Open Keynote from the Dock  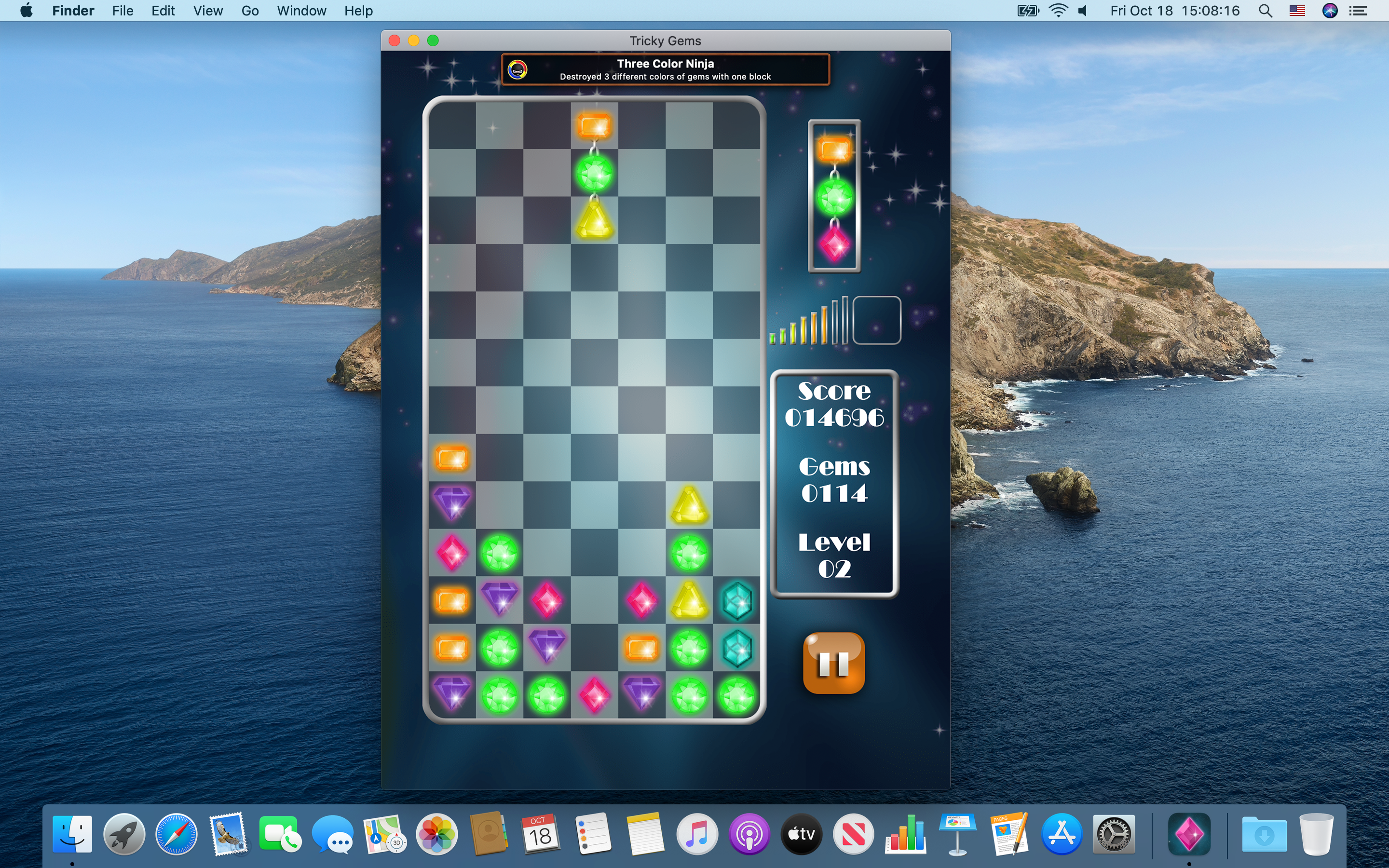pyautogui.click(x=957, y=834)
